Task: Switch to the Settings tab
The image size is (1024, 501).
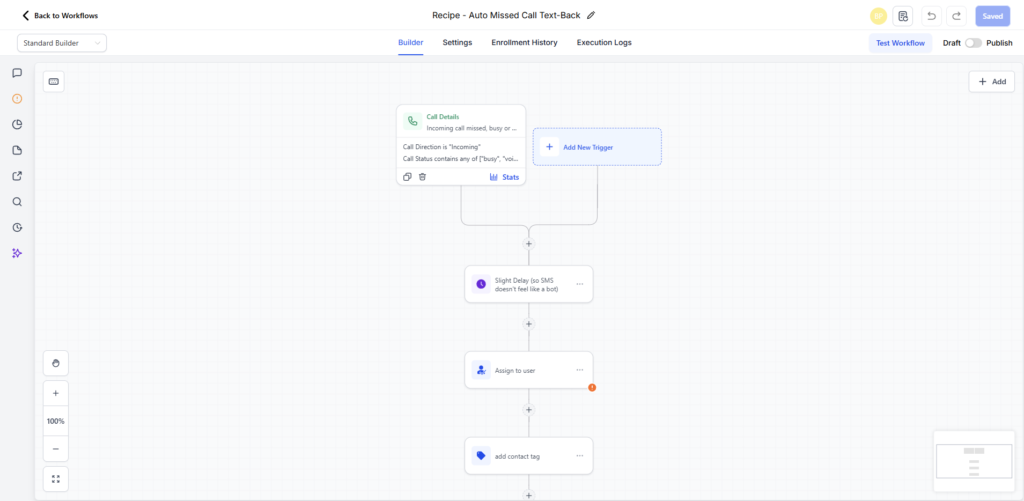Action: [x=457, y=42]
